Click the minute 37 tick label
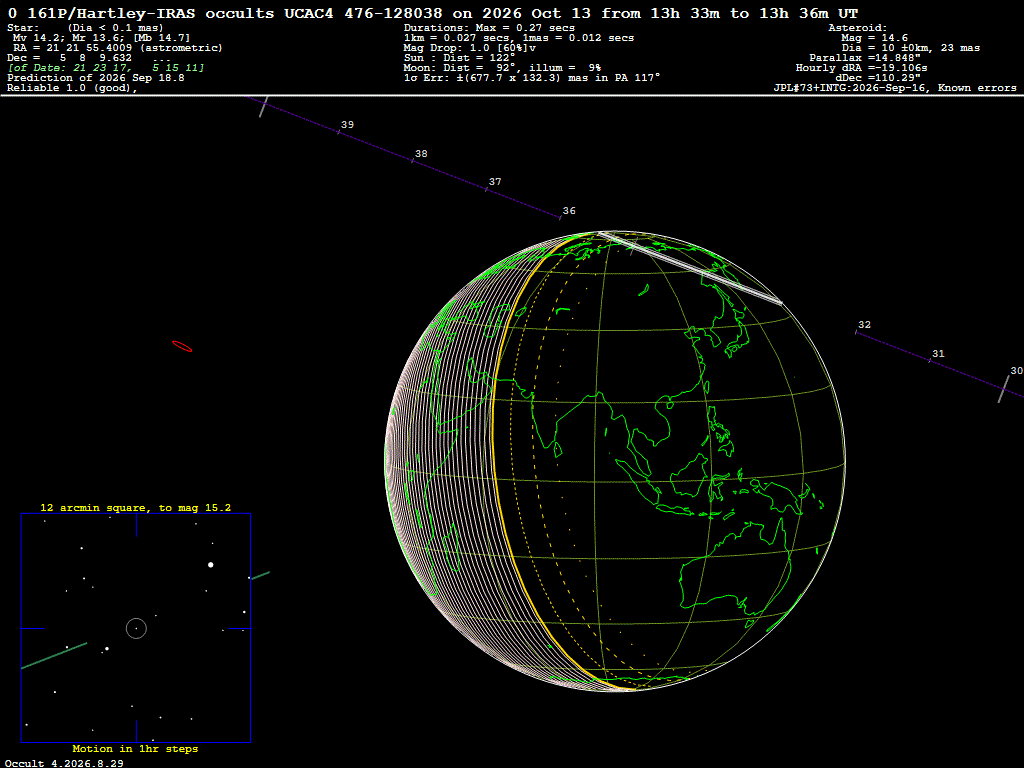 click(495, 182)
